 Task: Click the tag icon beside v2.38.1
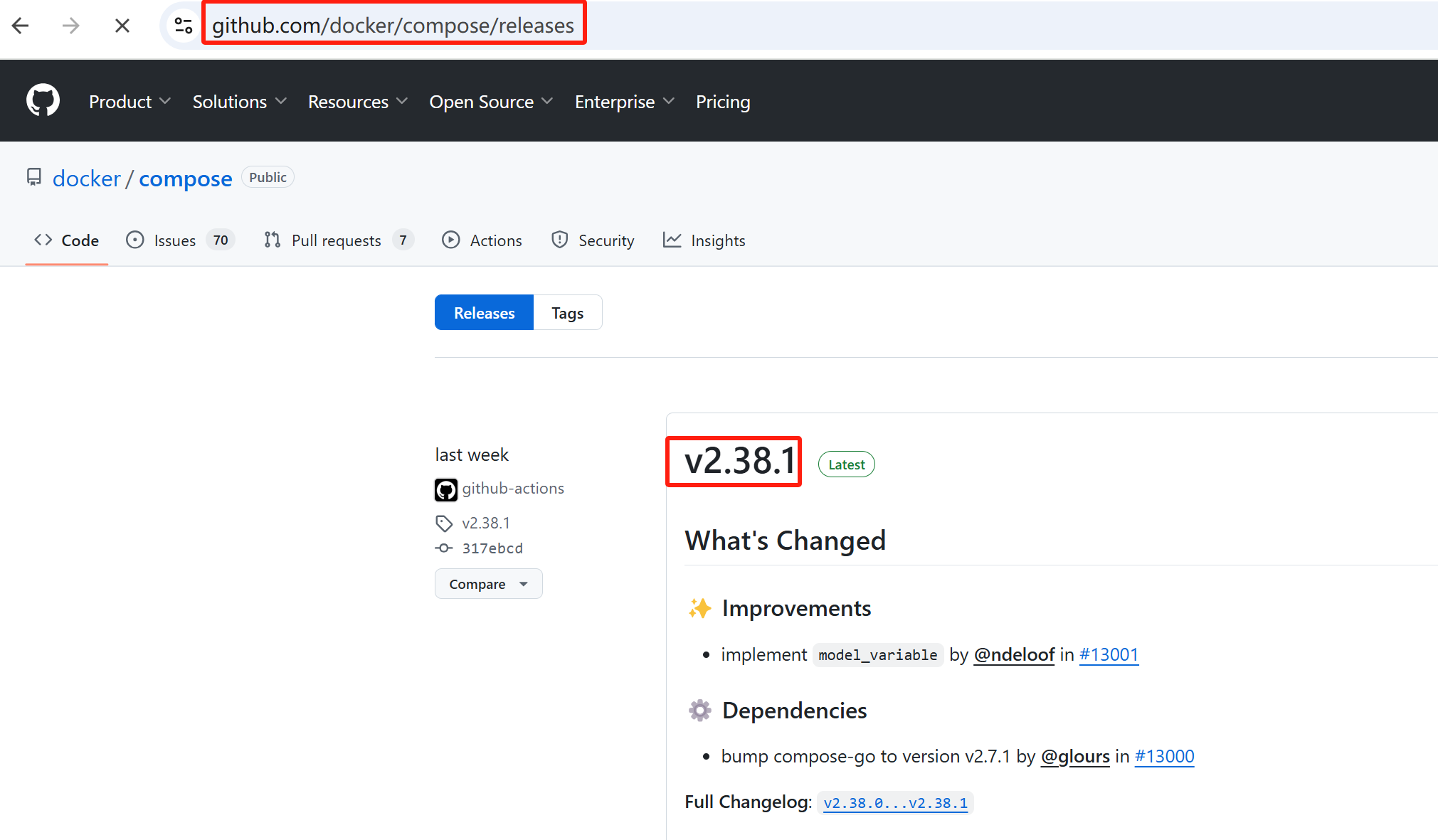(x=444, y=523)
